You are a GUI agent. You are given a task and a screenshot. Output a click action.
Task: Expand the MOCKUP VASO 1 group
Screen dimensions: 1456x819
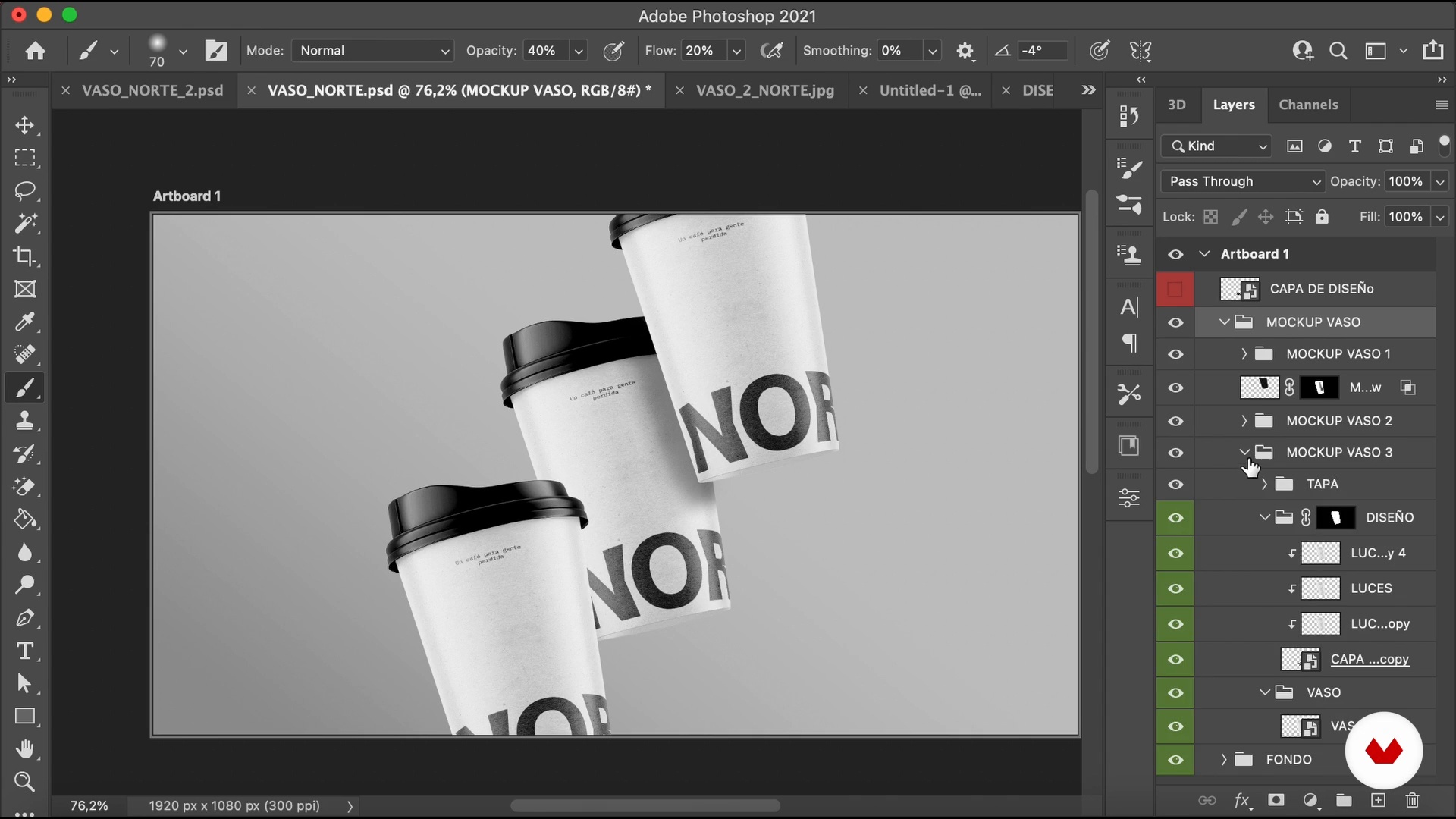click(x=1244, y=354)
